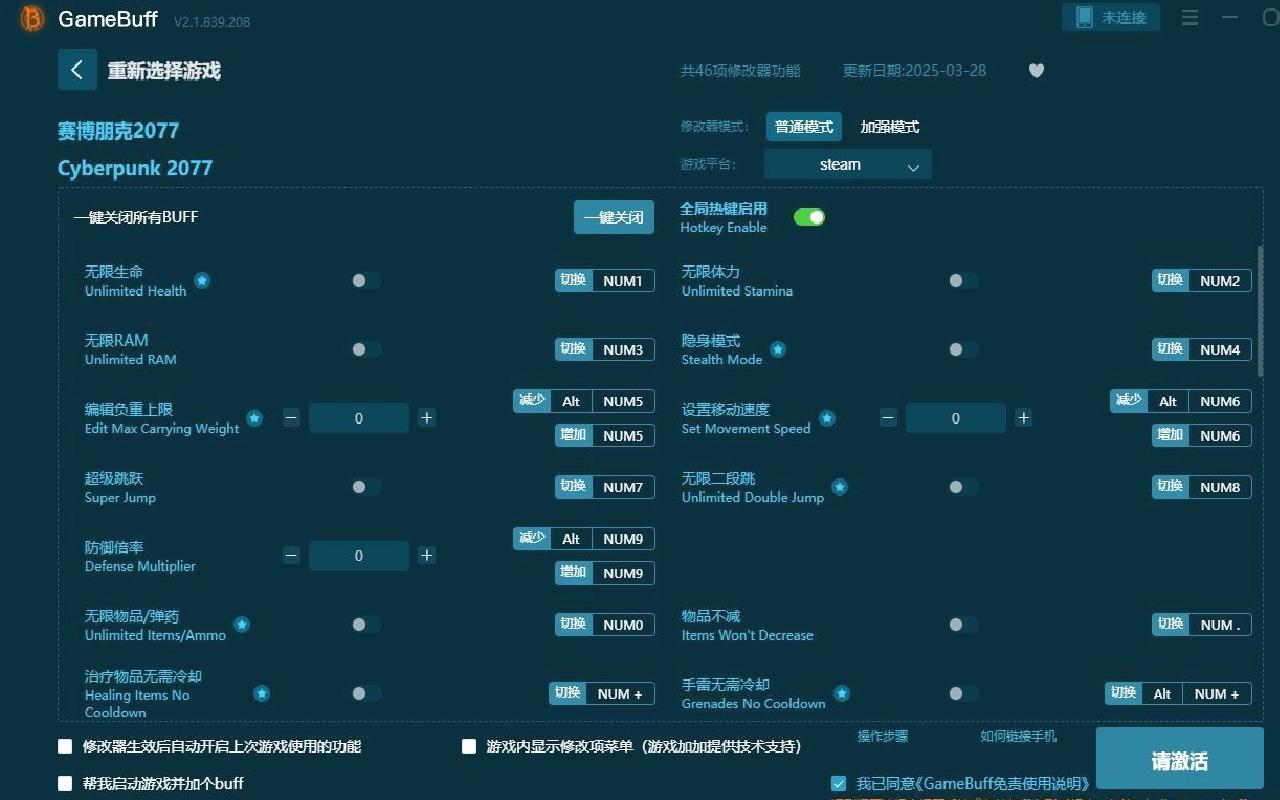Click NUM4 hotkey for Stealth Mode
Screen dimensions: 1280x800
coord(1220,349)
